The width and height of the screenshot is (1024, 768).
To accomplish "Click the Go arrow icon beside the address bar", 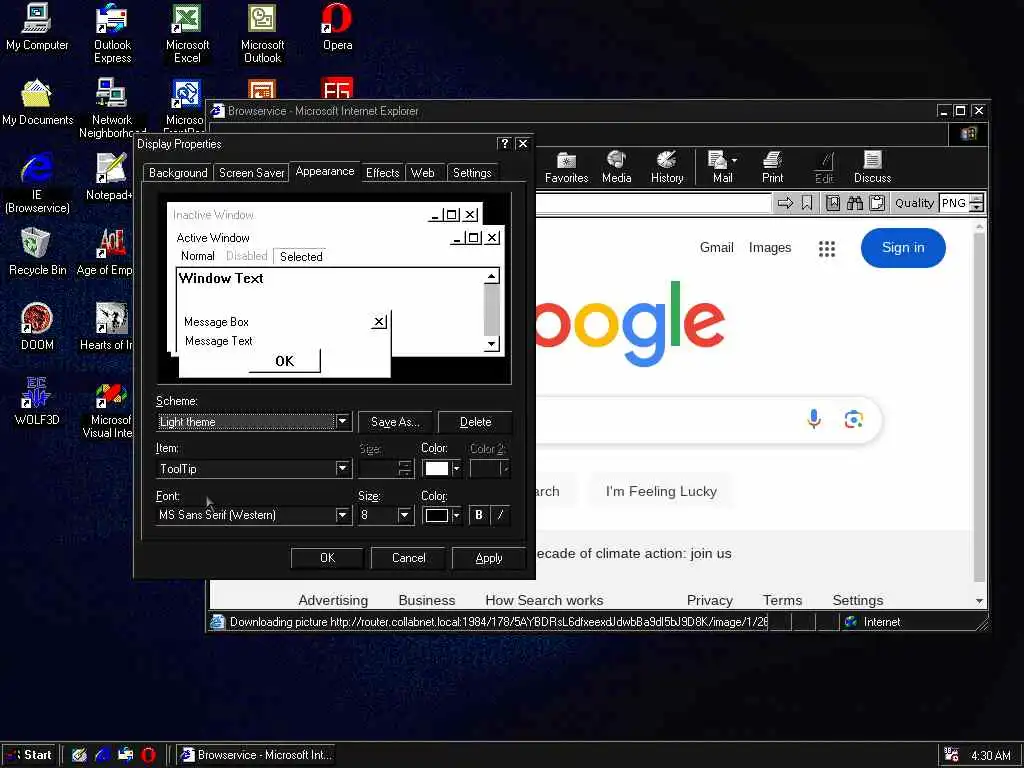I will tap(785, 203).
